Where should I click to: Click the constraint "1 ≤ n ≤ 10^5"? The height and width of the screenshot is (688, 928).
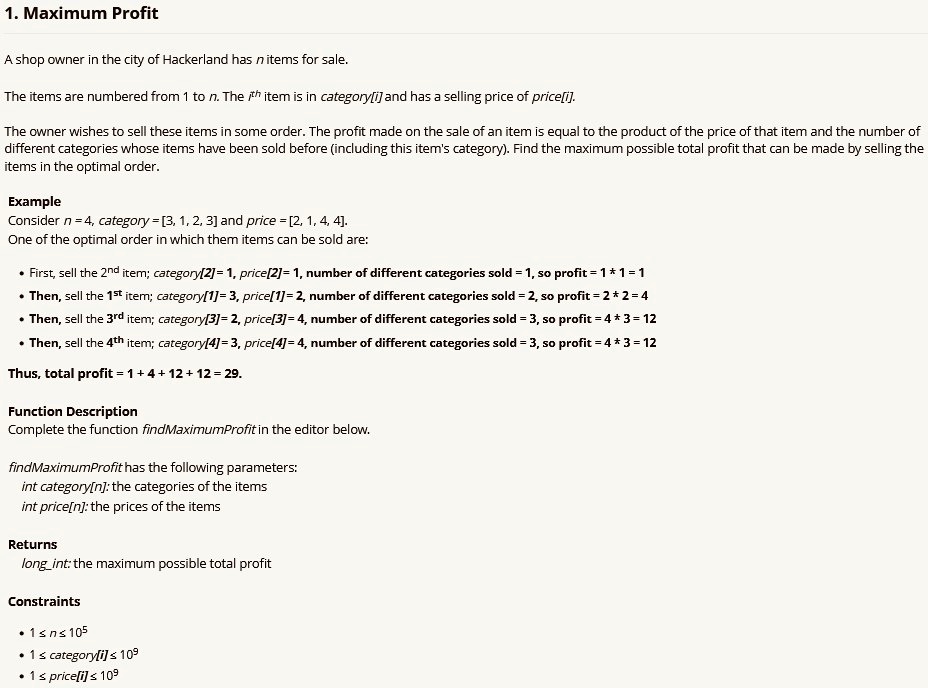pyautogui.click(x=59, y=632)
